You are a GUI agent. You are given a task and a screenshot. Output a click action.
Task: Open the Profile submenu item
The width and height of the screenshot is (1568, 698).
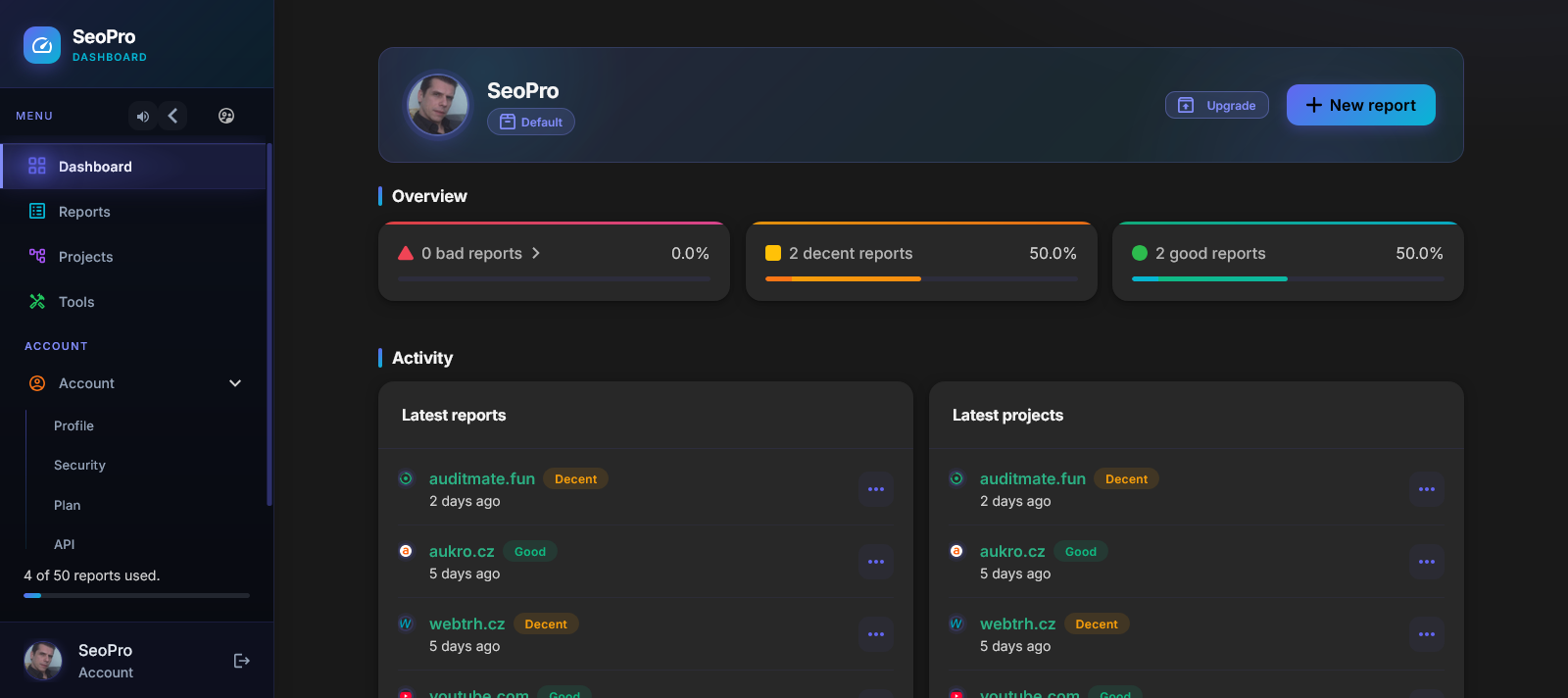tap(73, 425)
